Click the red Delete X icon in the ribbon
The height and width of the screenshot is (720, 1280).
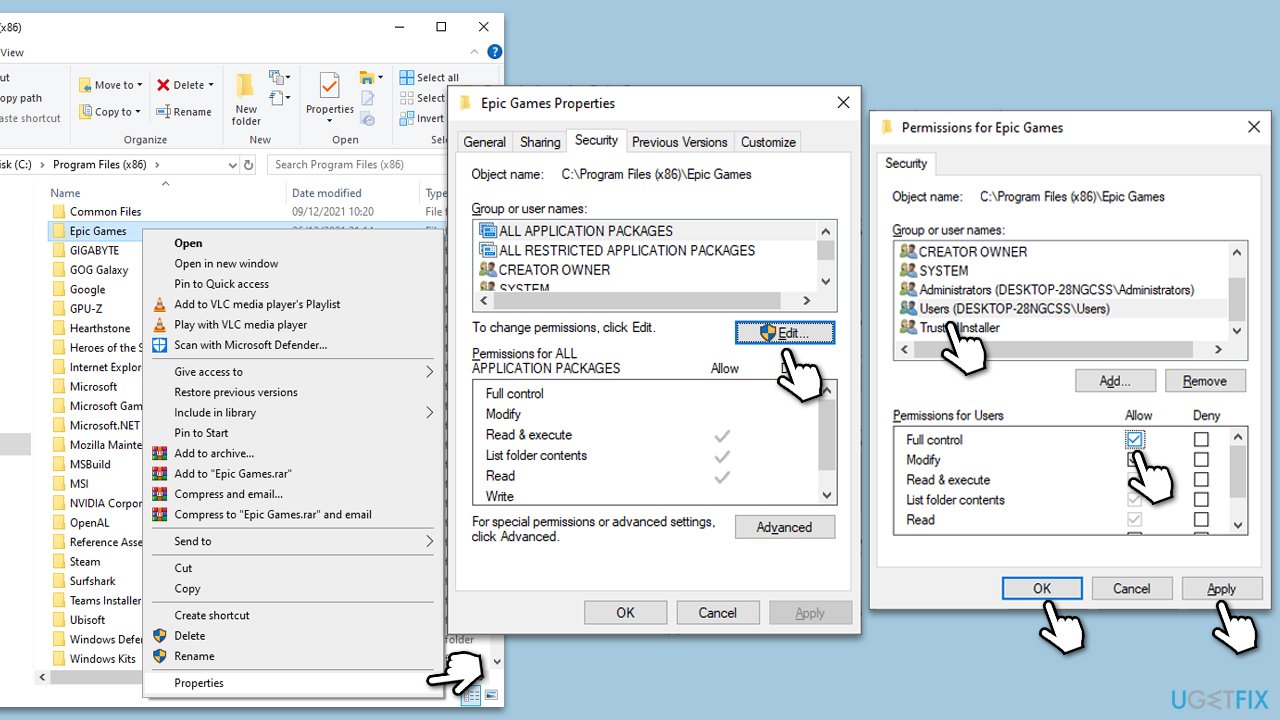click(x=164, y=85)
